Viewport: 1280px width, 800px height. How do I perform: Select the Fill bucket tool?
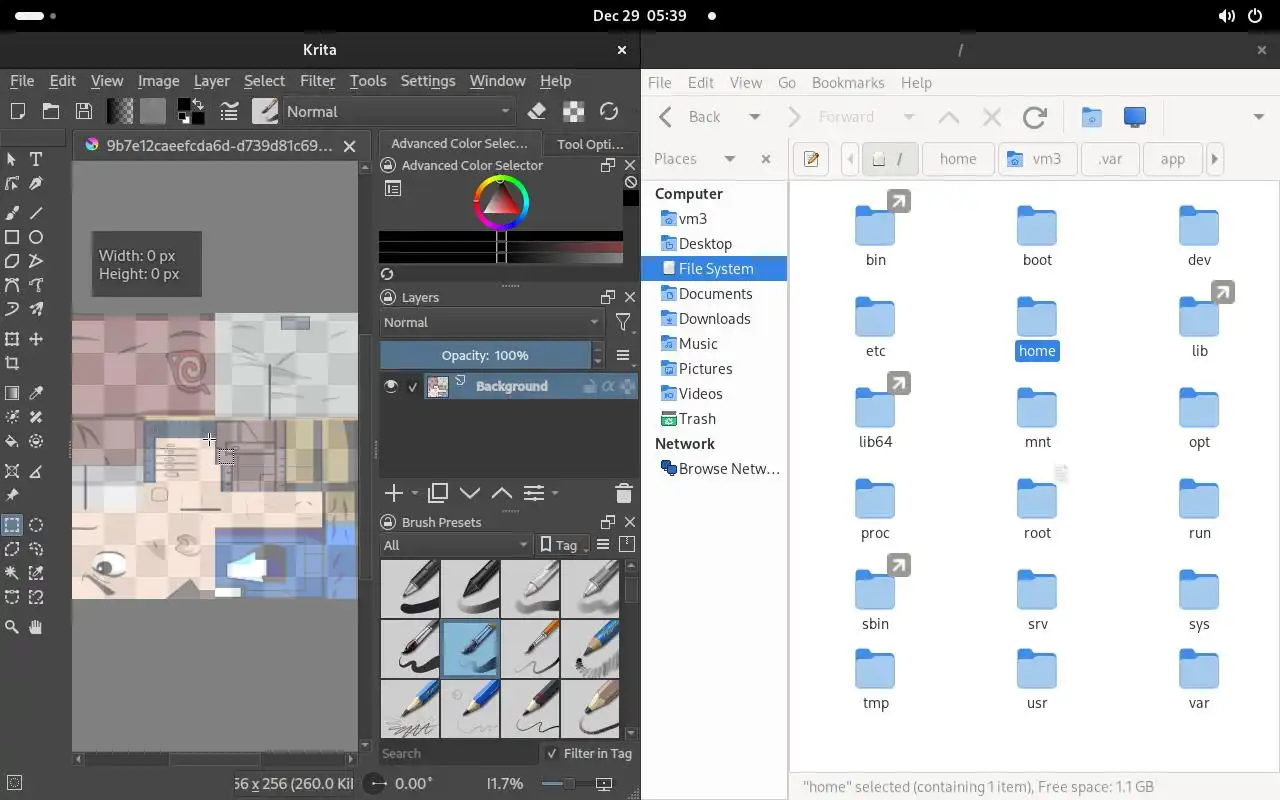click(x=12, y=441)
